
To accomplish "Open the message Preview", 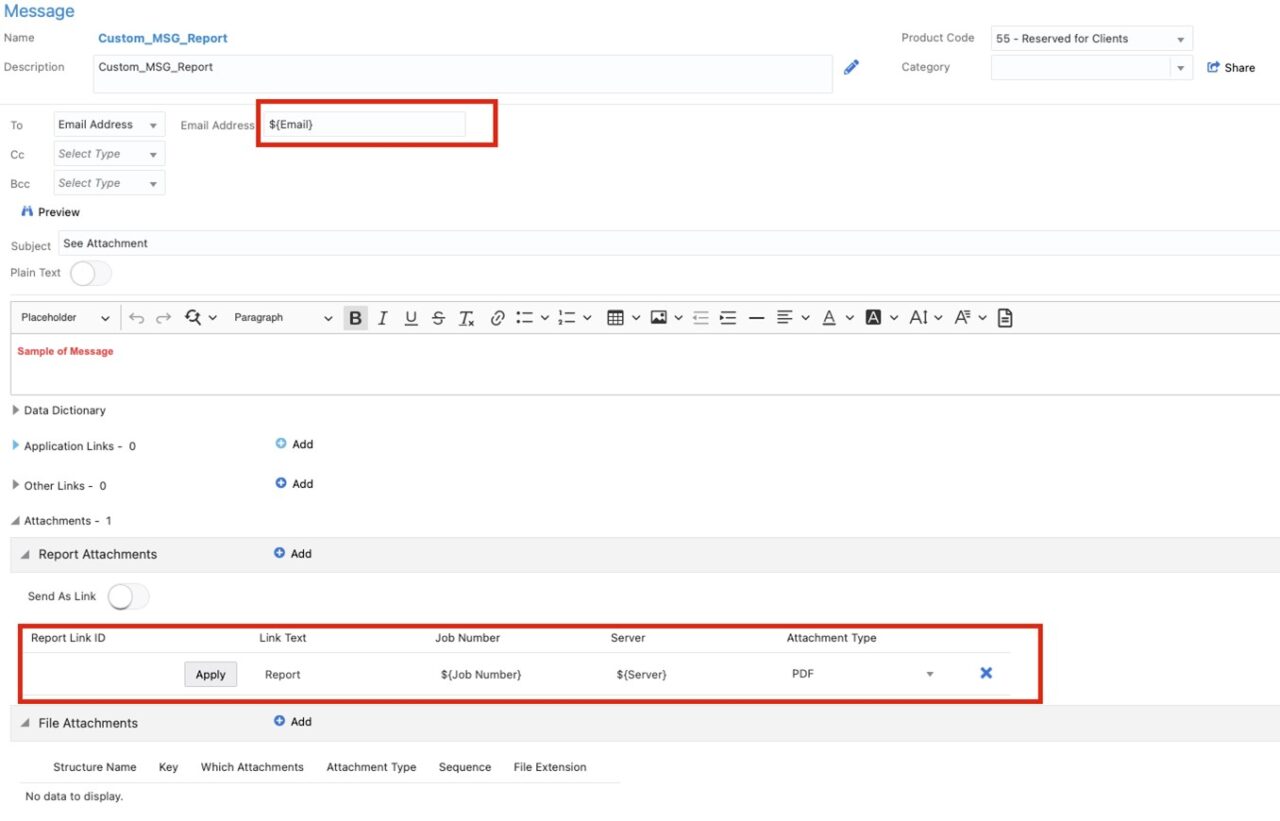I will (x=50, y=211).
